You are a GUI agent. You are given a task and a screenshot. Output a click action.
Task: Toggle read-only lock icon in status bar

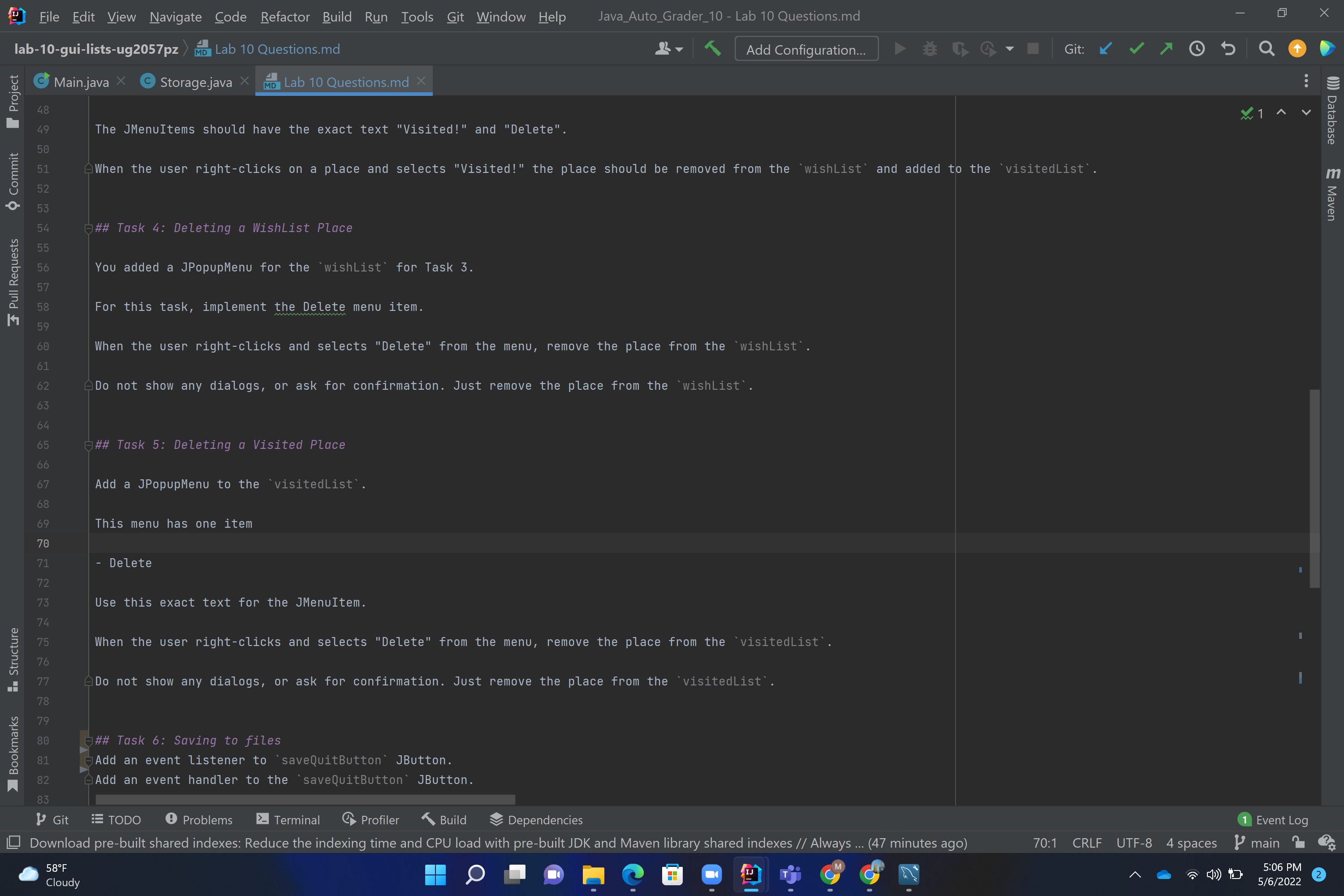click(1298, 842)
